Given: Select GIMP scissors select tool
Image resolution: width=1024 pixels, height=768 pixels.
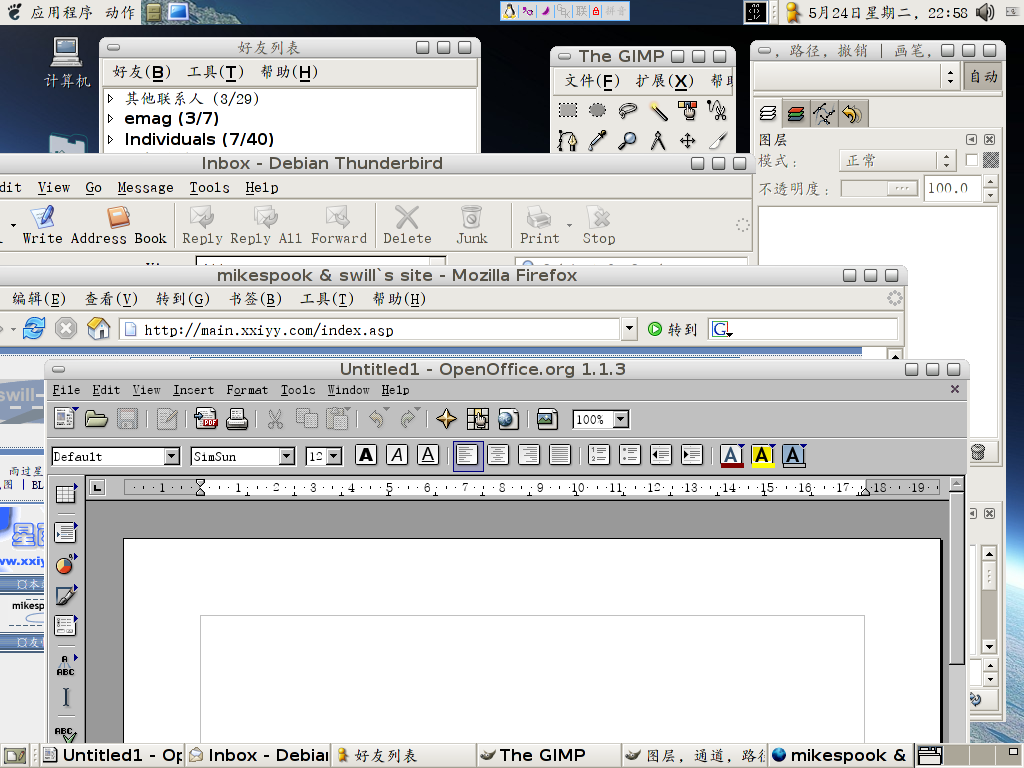Looking at the screenshot, I should tap(717, 110).
